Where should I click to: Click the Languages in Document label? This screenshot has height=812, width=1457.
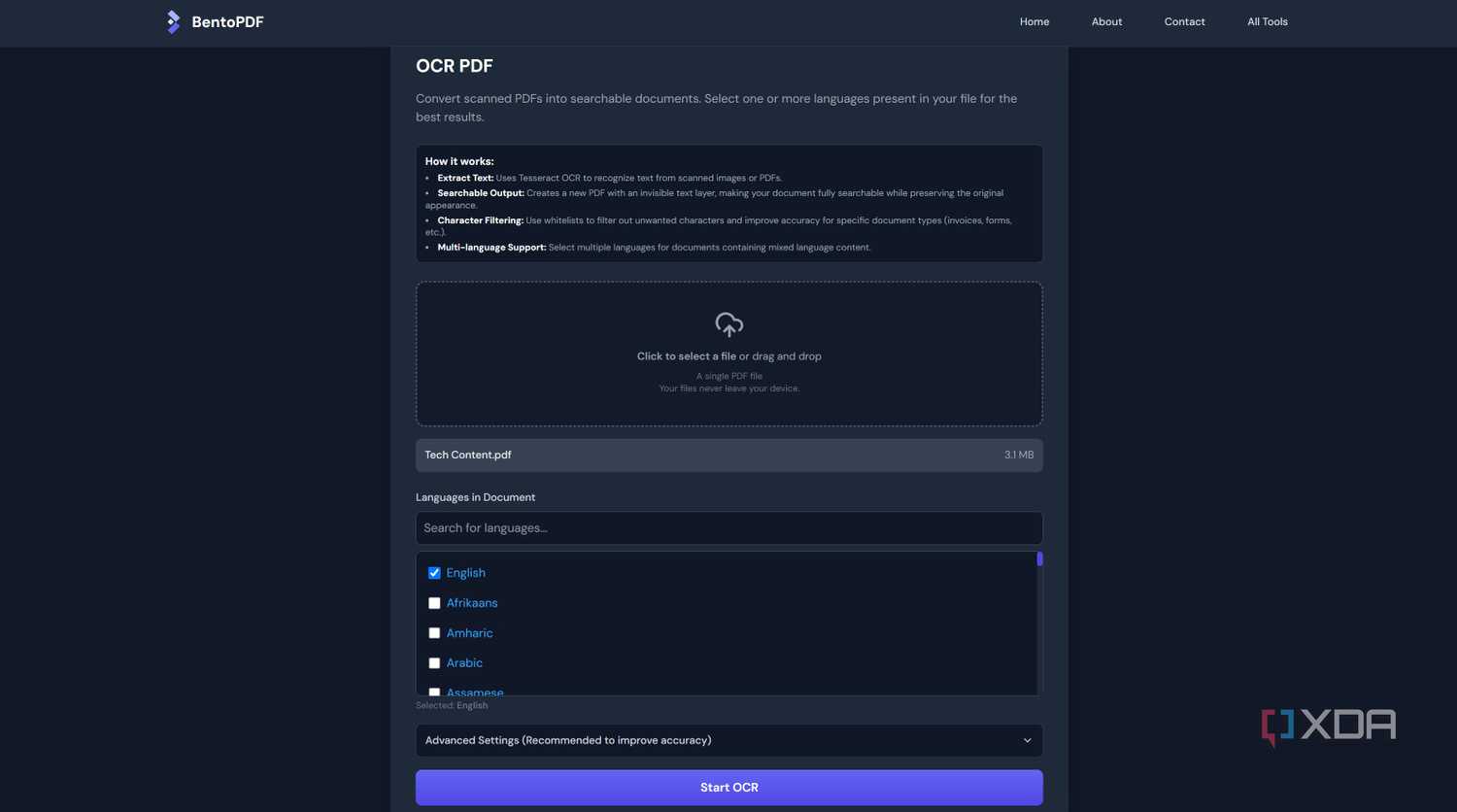[475, 497]
